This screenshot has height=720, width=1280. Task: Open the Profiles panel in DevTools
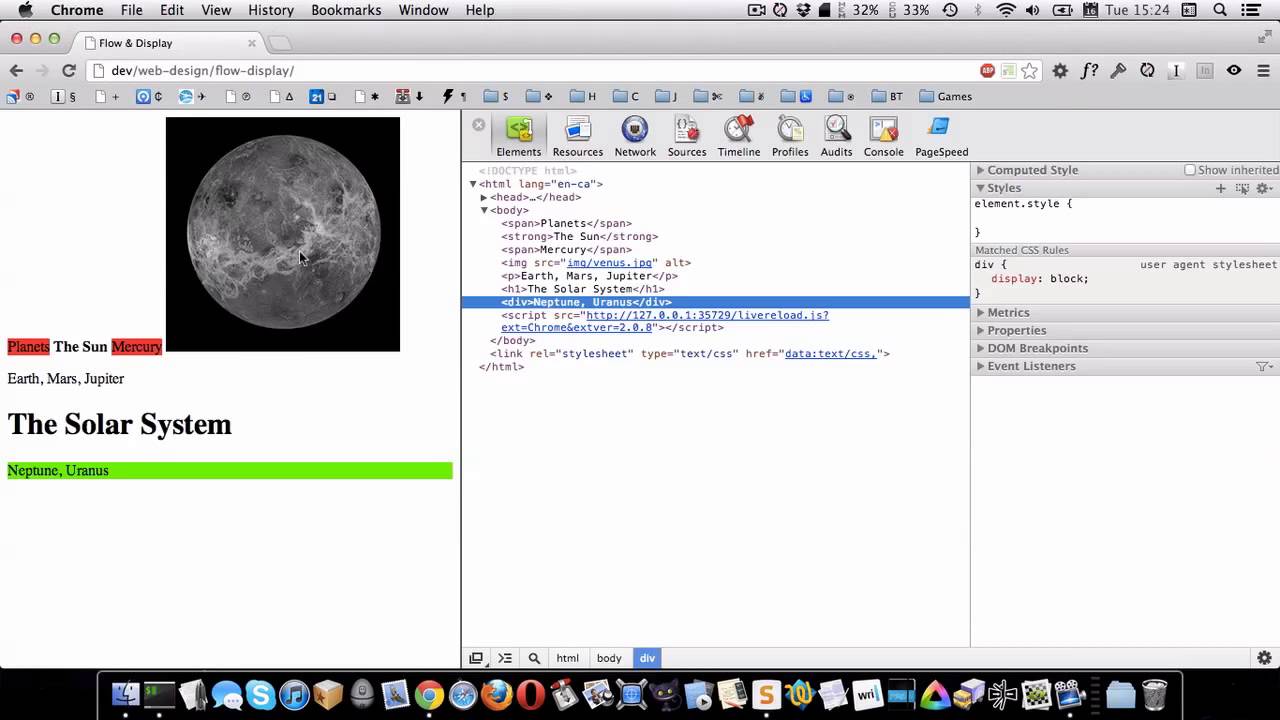pos(790,137)
